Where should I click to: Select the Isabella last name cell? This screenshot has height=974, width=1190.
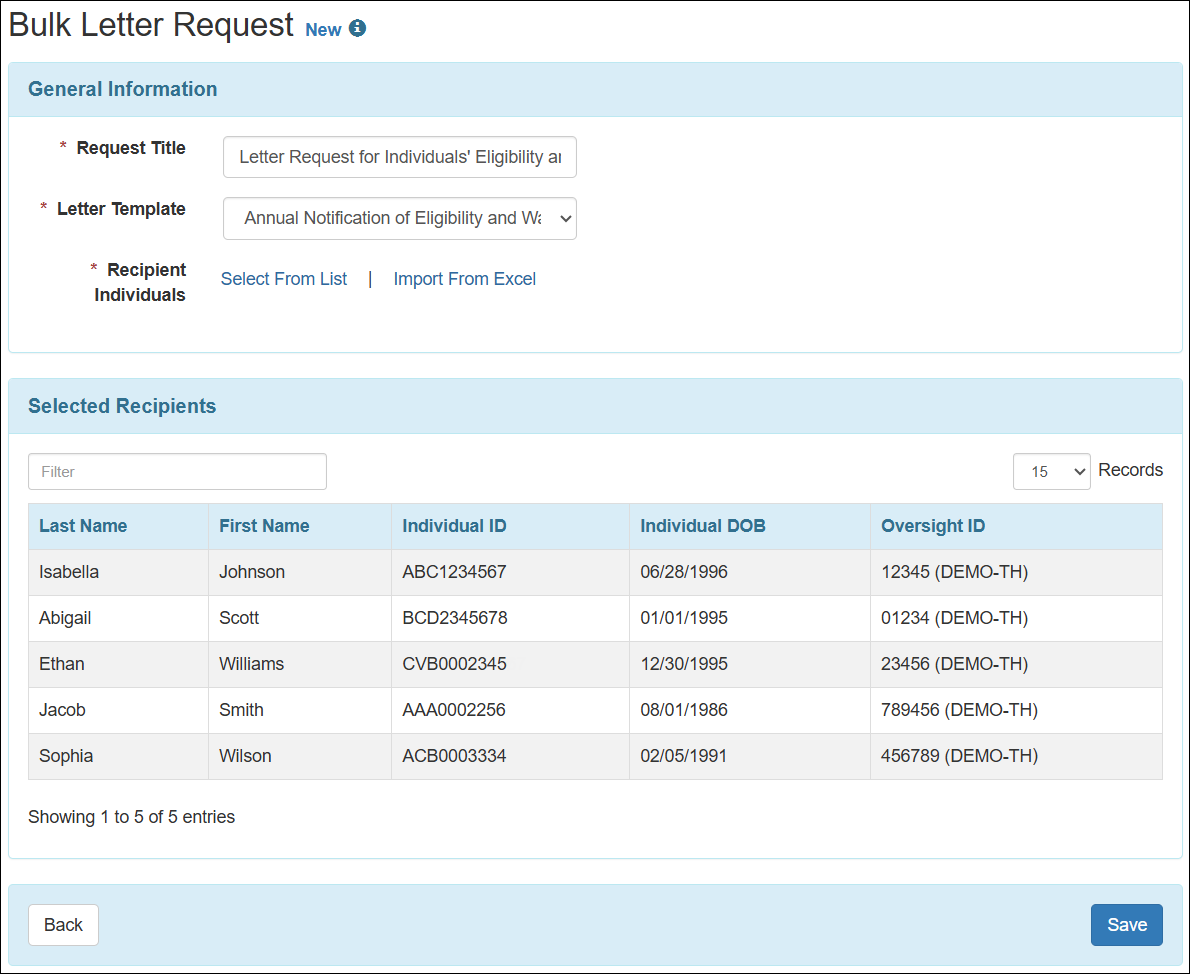(118, 572)
